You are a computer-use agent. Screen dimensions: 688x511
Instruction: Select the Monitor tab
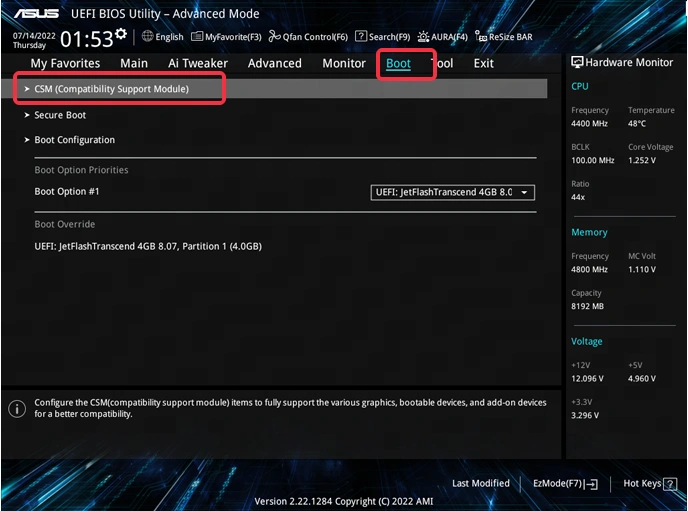click(x=344, y=64)
